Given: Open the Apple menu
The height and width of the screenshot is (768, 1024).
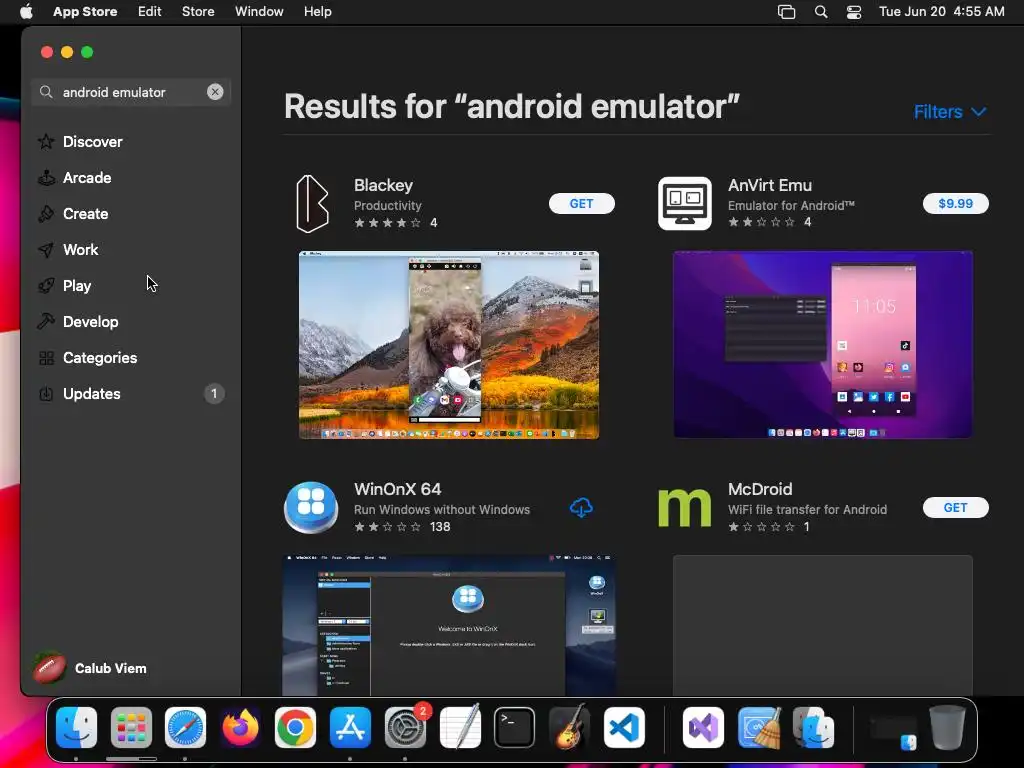Looking at the screenshot, I should click(x=26, y=12).
